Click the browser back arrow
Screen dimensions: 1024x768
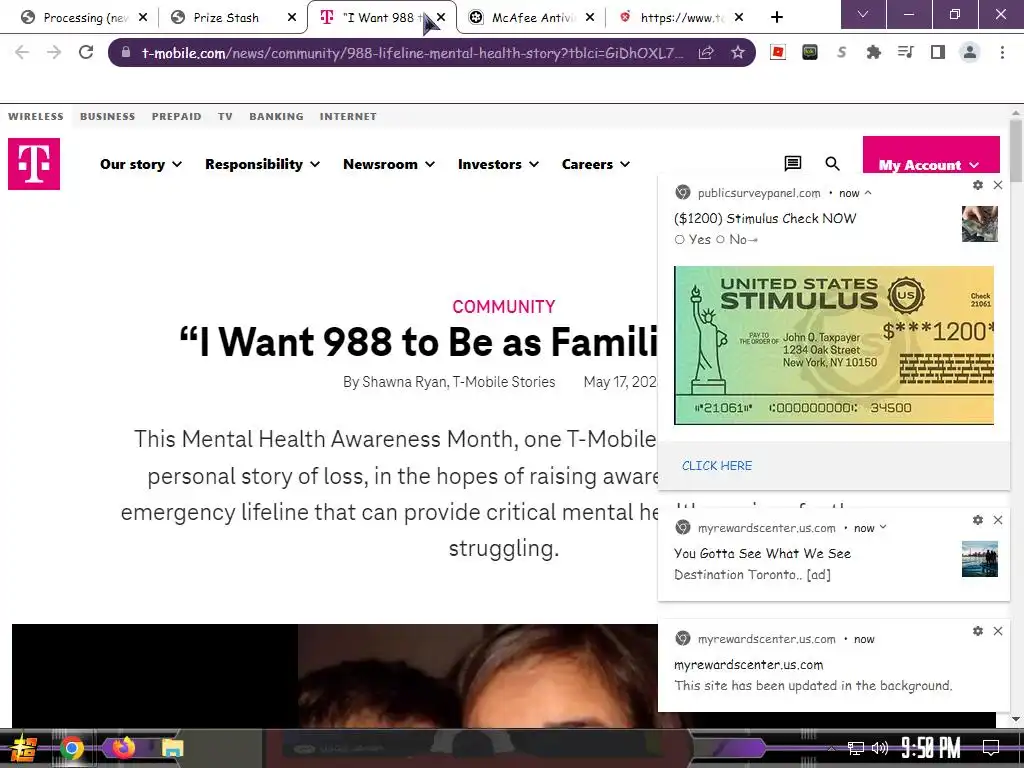tap(22, 52)
